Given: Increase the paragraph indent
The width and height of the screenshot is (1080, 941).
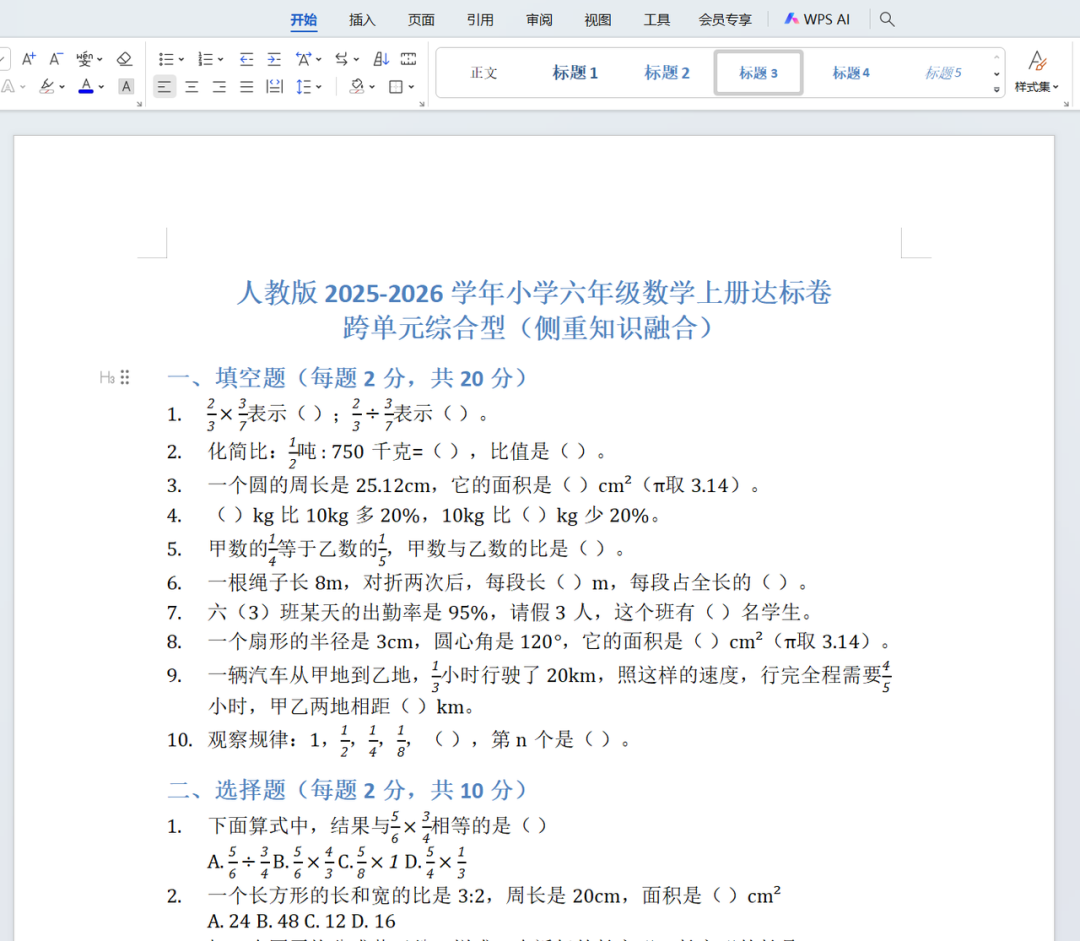Looking at the screenshot, I should pyautogui.click(x=273, y=59).
